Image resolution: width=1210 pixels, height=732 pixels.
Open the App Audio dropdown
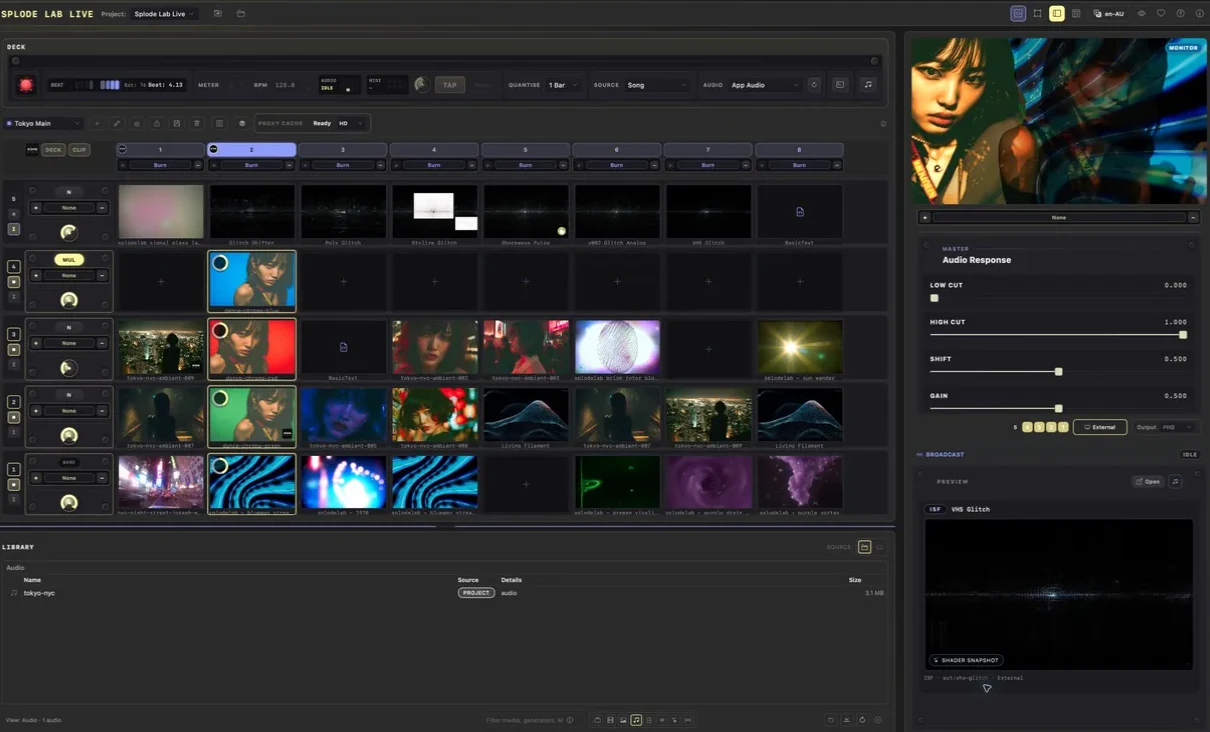click(765, 85)
